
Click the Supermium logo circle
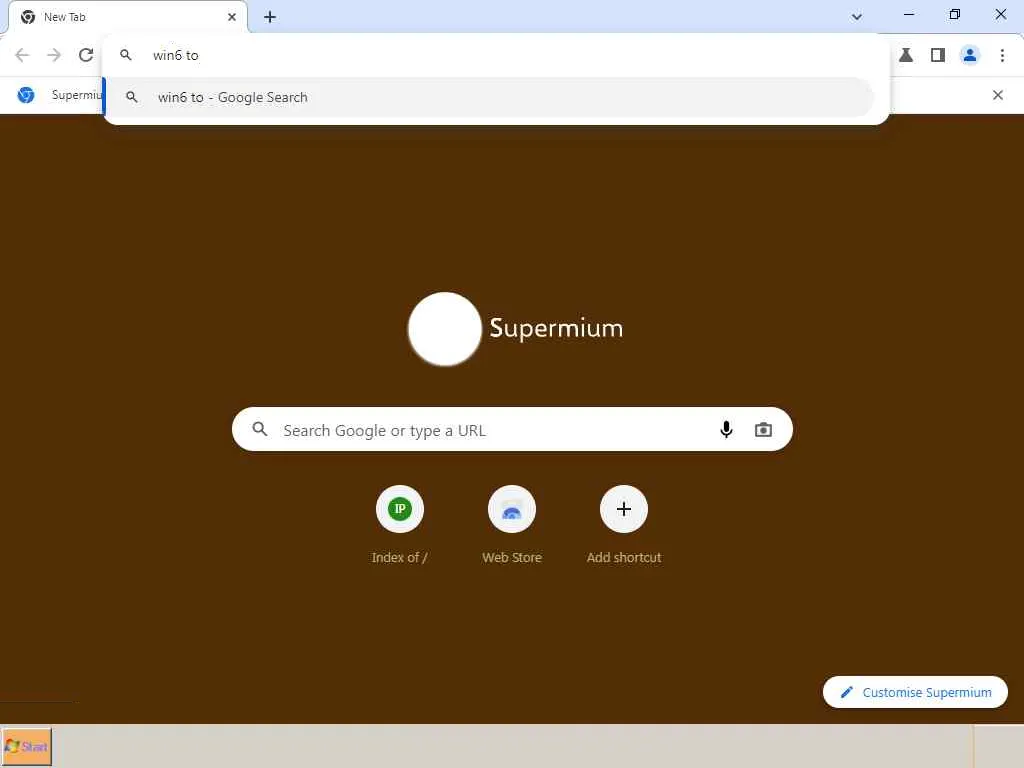pos(445,328)
